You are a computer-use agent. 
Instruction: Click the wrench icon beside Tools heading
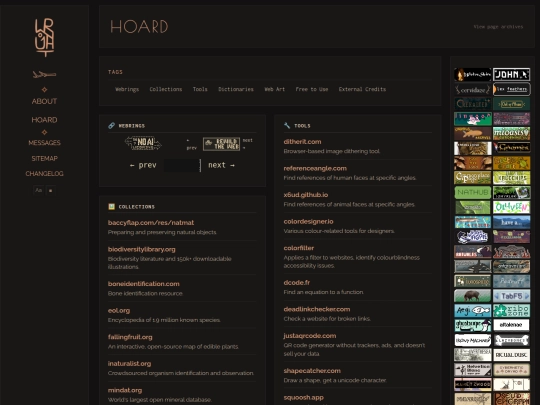tap(287, 125)
